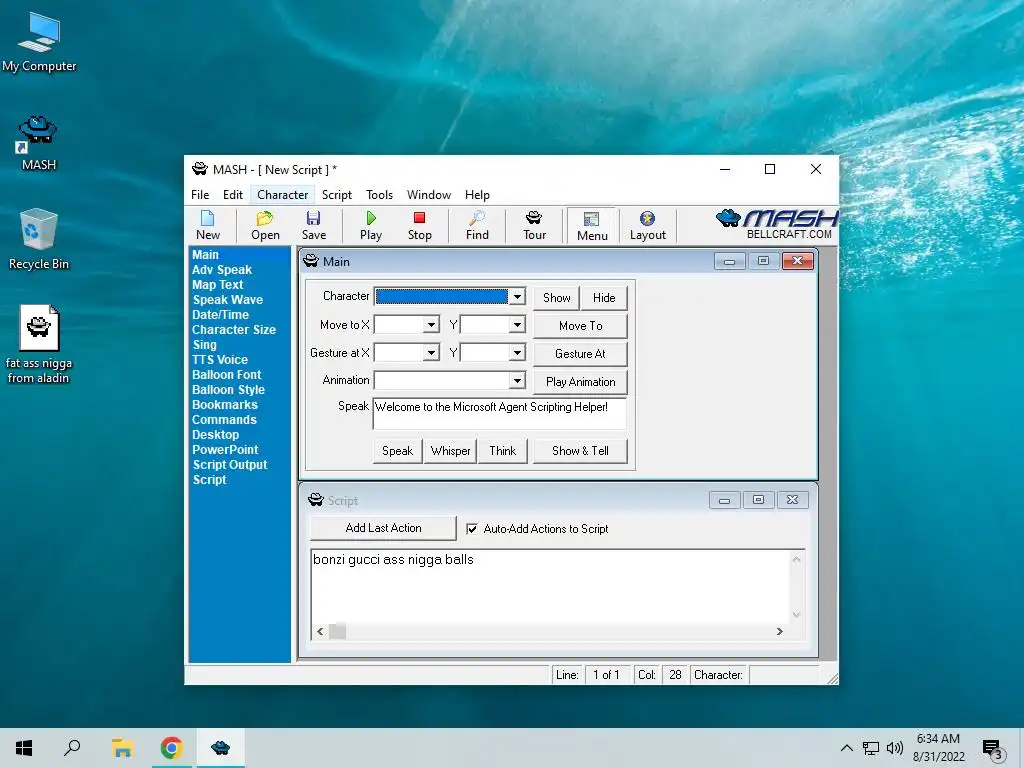The height and width of the screenshot is (768, 1024).
Task: Click the Show & Tell button
Action: (x=580, y=451)
